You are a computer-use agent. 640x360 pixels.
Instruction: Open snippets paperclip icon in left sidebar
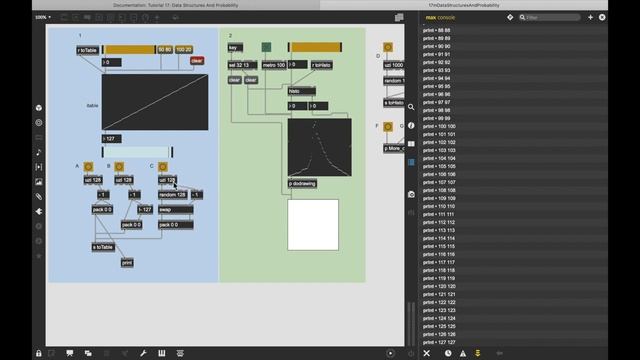39,197
